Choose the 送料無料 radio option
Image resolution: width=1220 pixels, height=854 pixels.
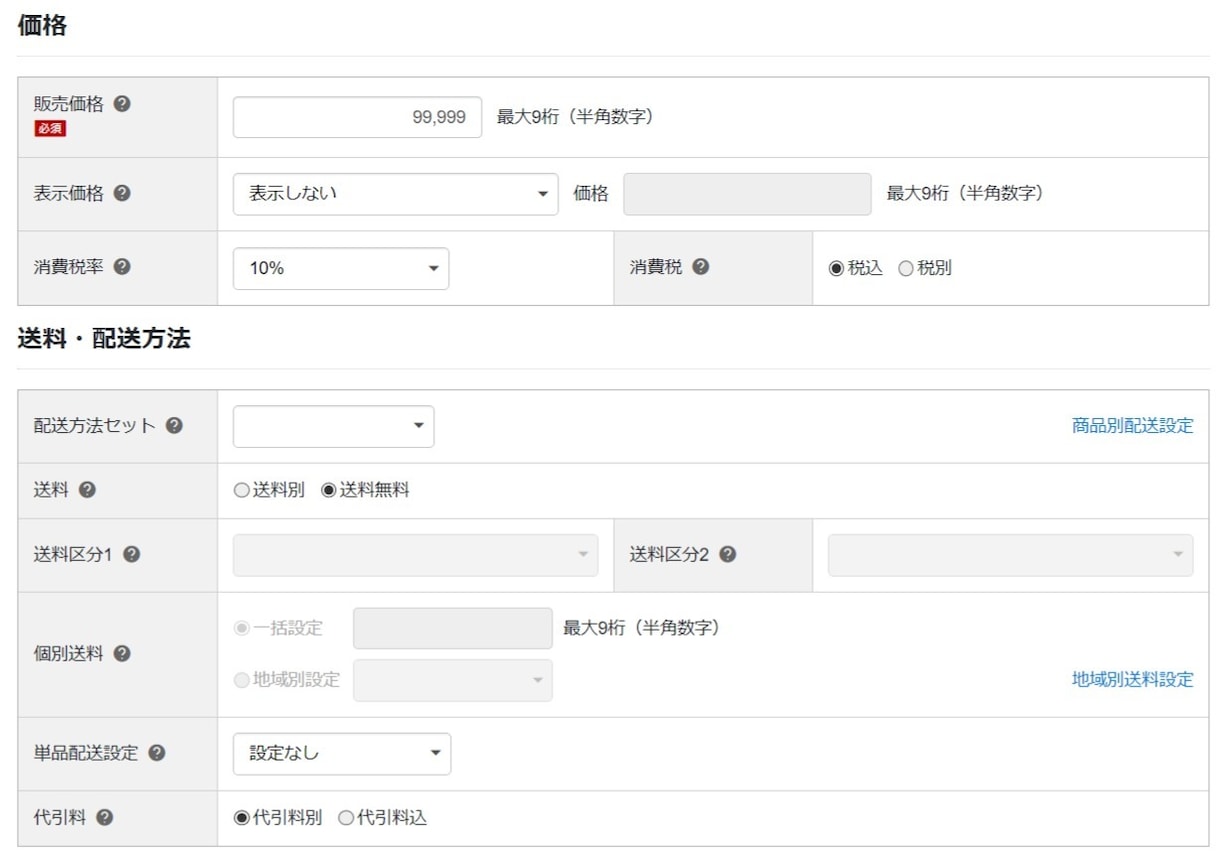tap(328, 490)
